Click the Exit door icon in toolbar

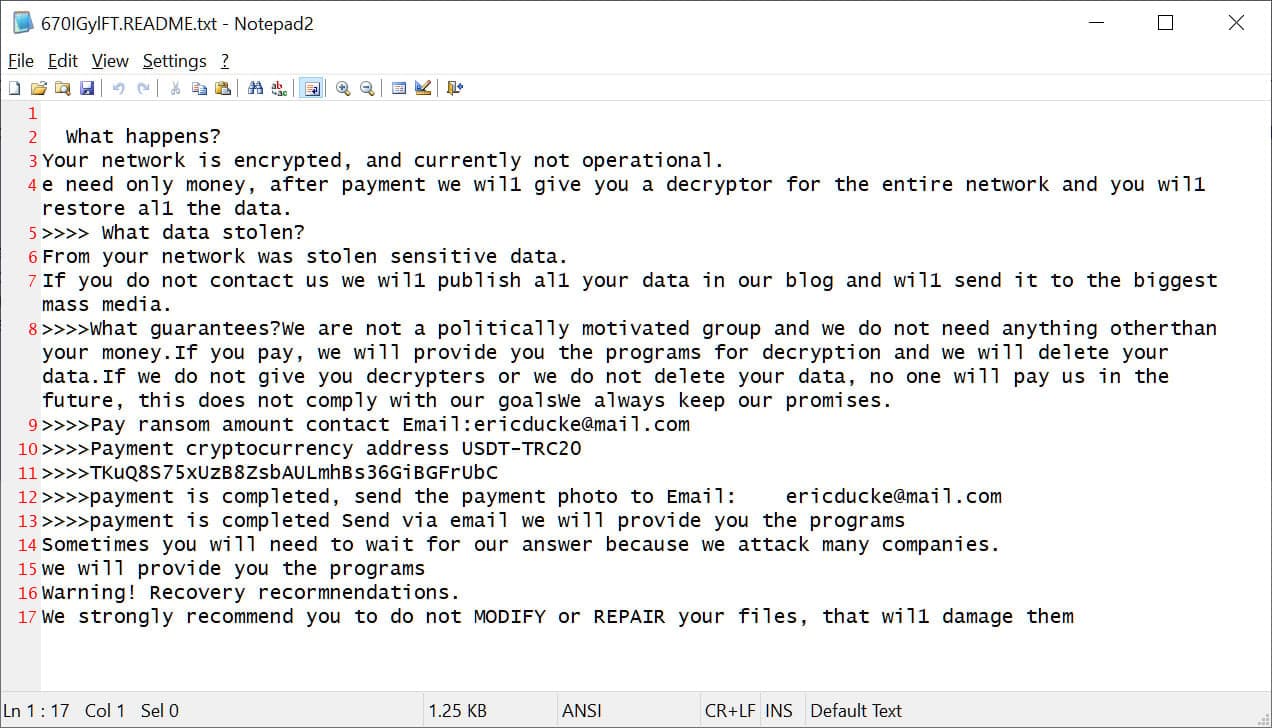pyautogui.click(x=455, y=88)
